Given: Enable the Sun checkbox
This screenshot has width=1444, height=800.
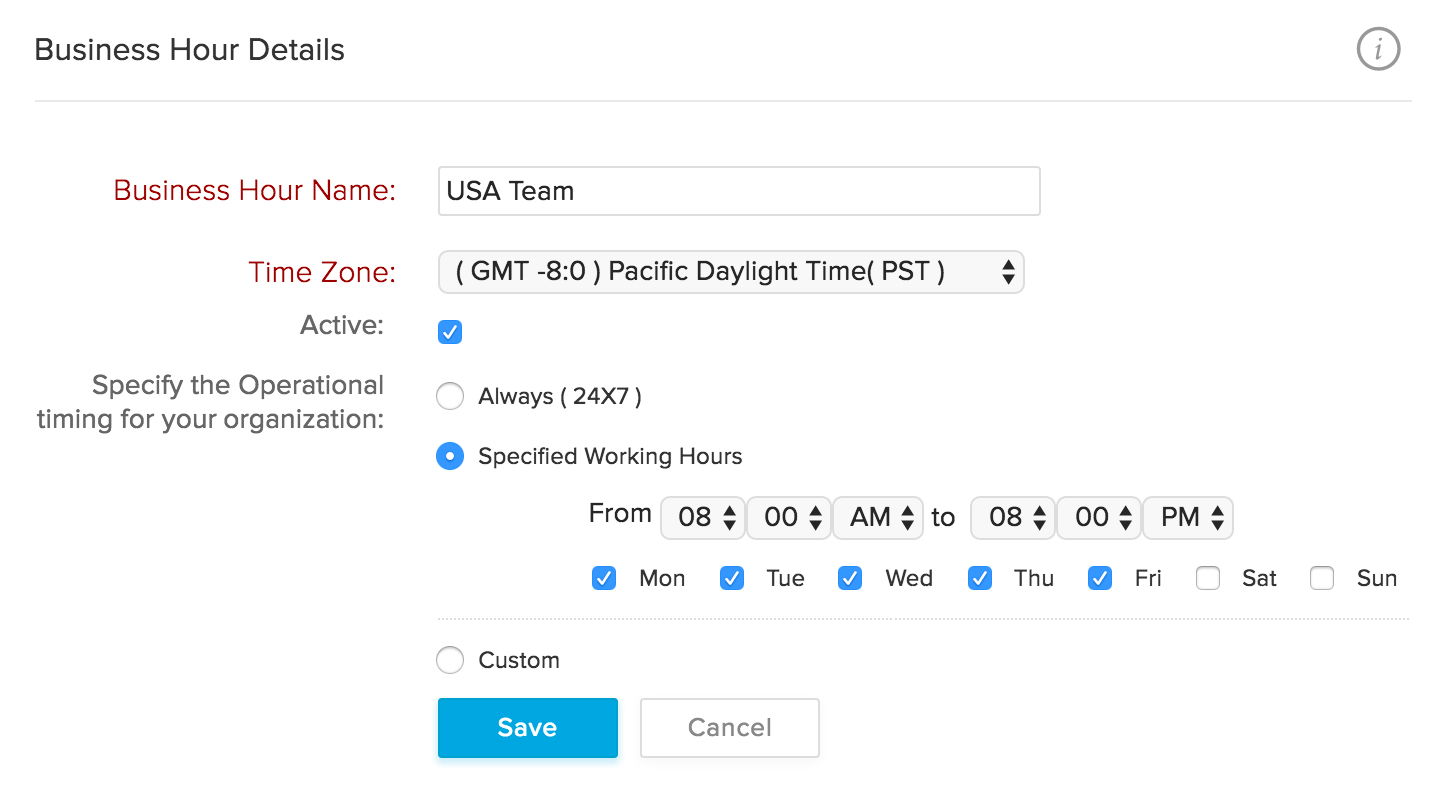Looking at the screenshot, I should (1322, 578).
